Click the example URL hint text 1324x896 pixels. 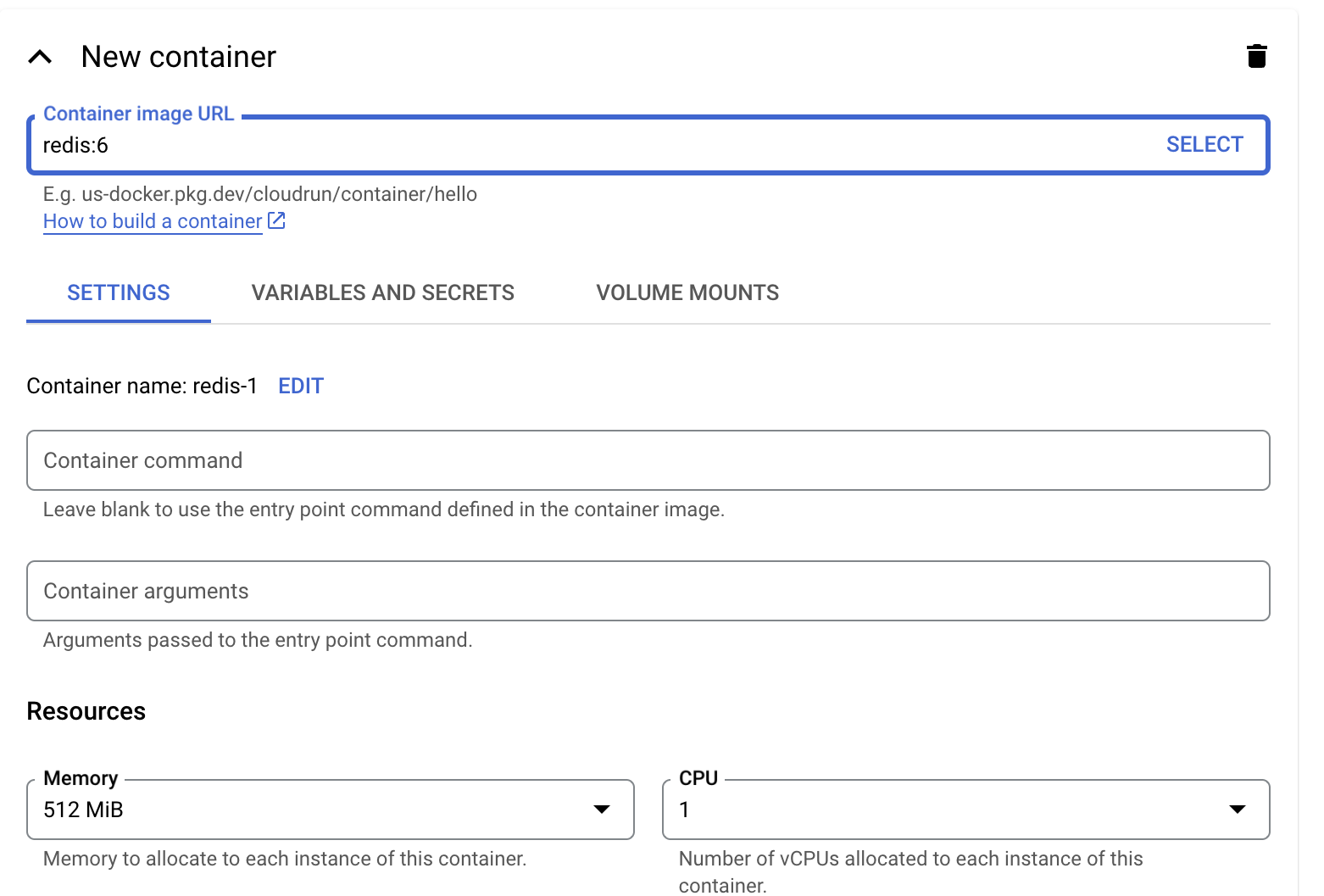click(259, 194)
